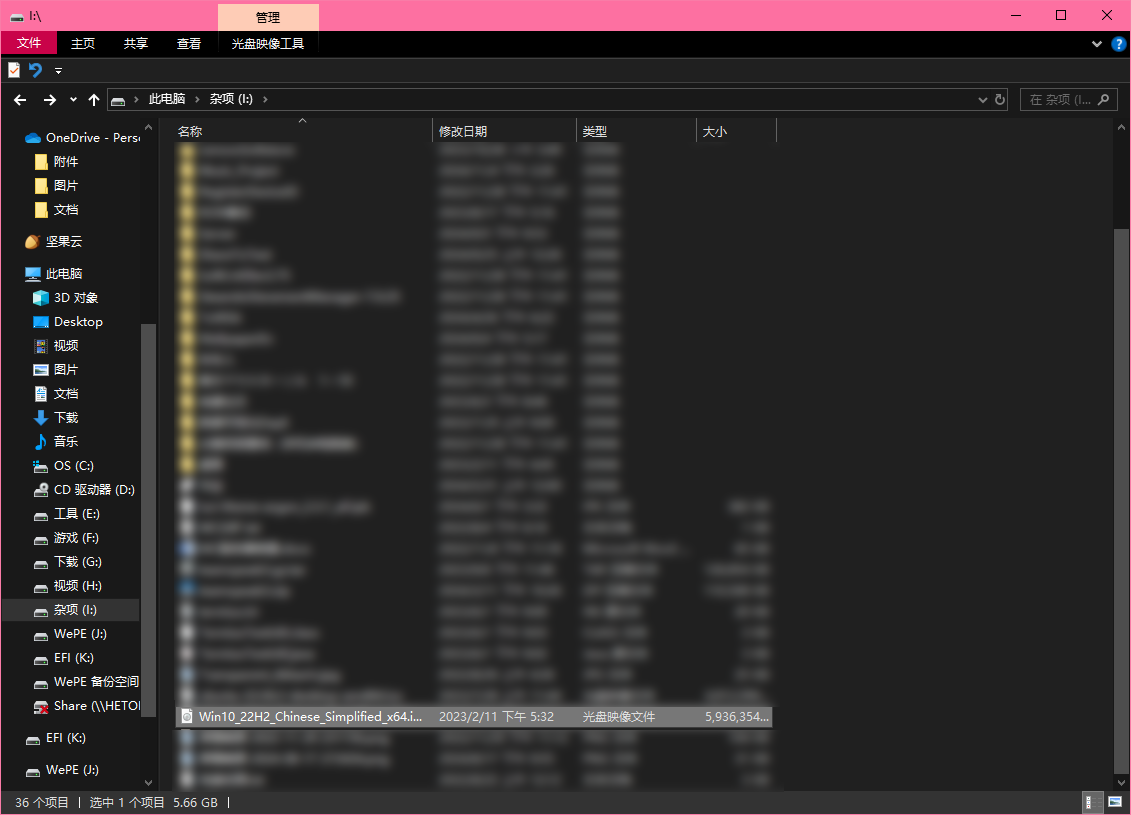This screenshot has height=815, width=1131.
Task: Open the 光盘映像工具 tab
Action: pyautogui.click(x=268, y=44)
